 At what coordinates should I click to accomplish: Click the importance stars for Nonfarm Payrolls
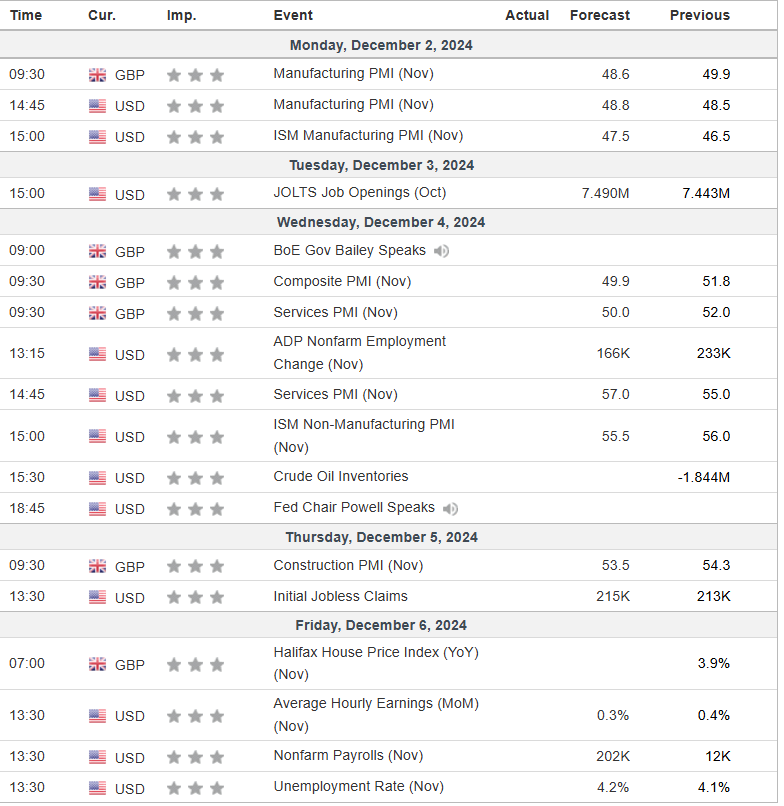click(x=196, y=757)
